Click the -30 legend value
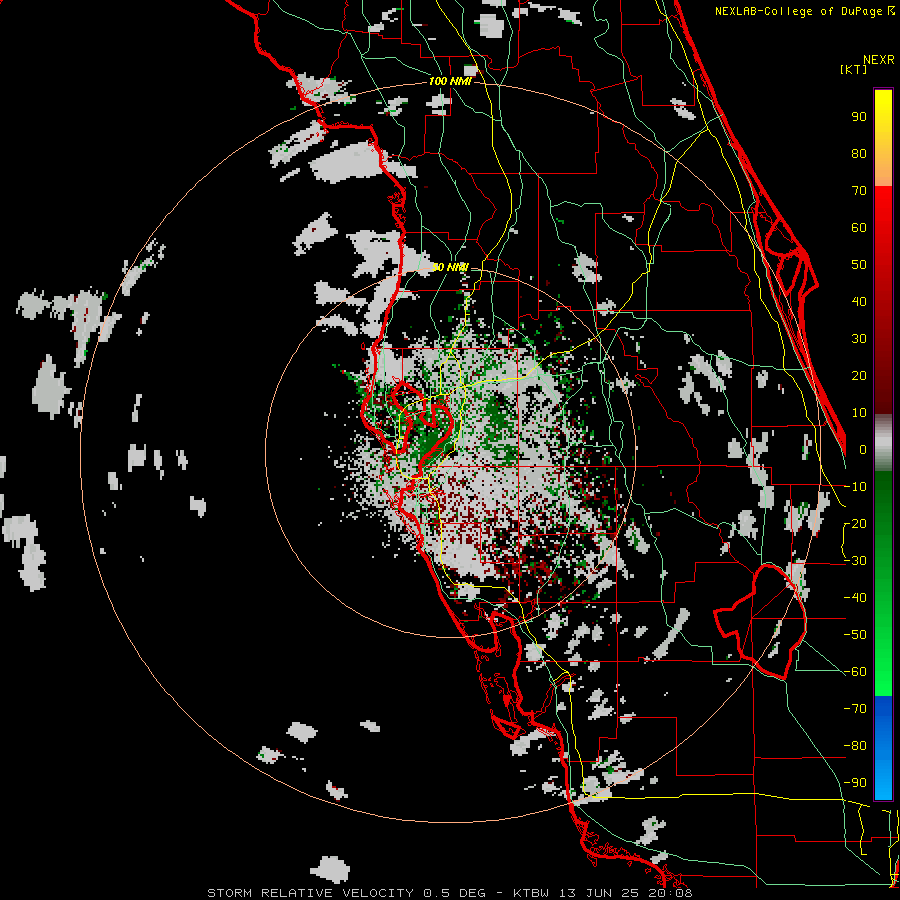This screenshot has width=900, height=900. coord(855,561)
